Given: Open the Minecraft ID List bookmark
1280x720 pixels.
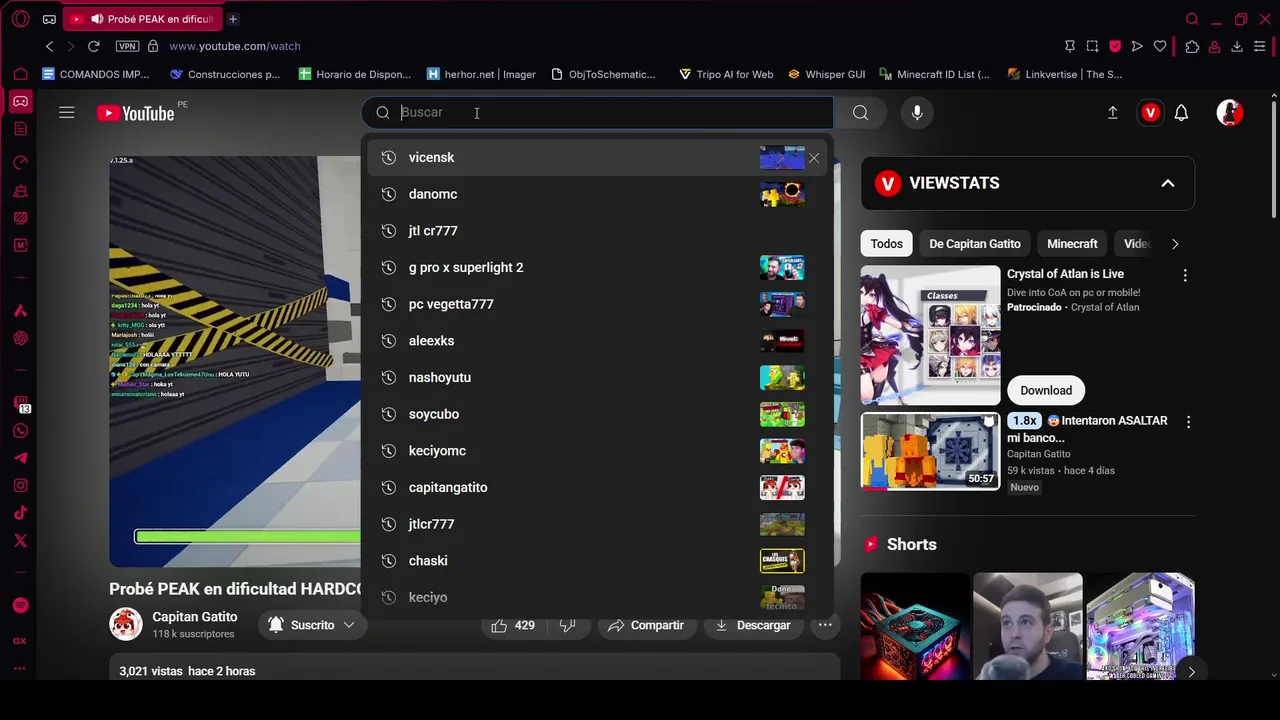Looking at the screenshot, I should point(934,74).
